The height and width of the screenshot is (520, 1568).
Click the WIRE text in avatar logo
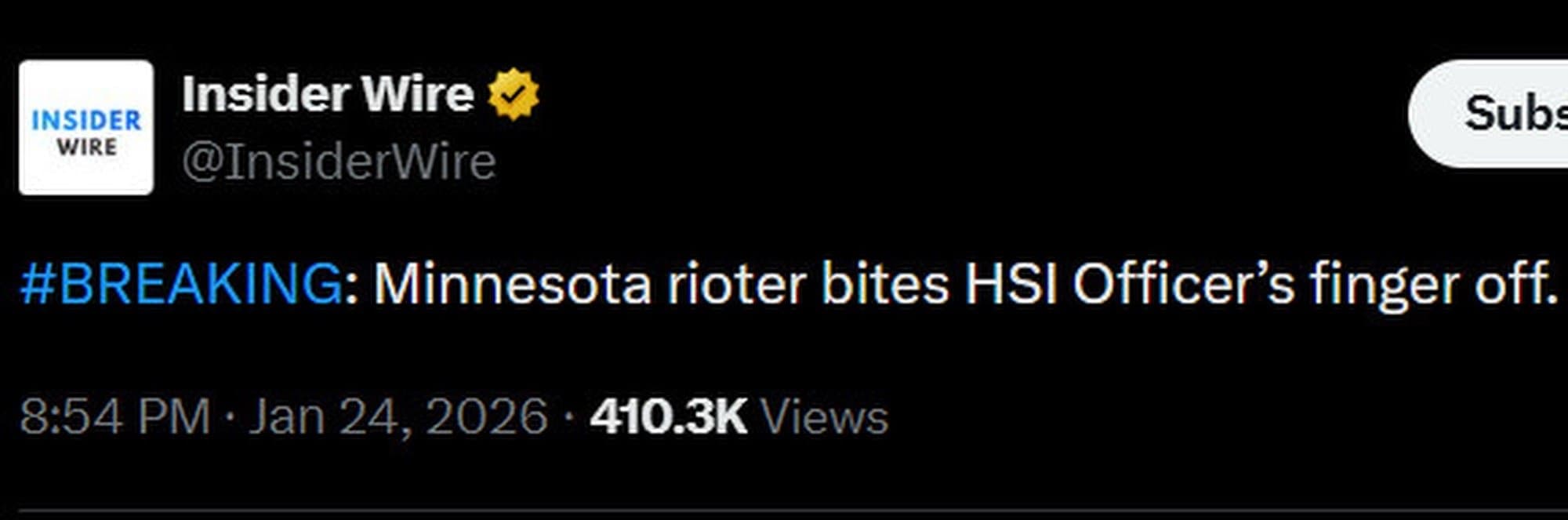[x=86, y=147]
